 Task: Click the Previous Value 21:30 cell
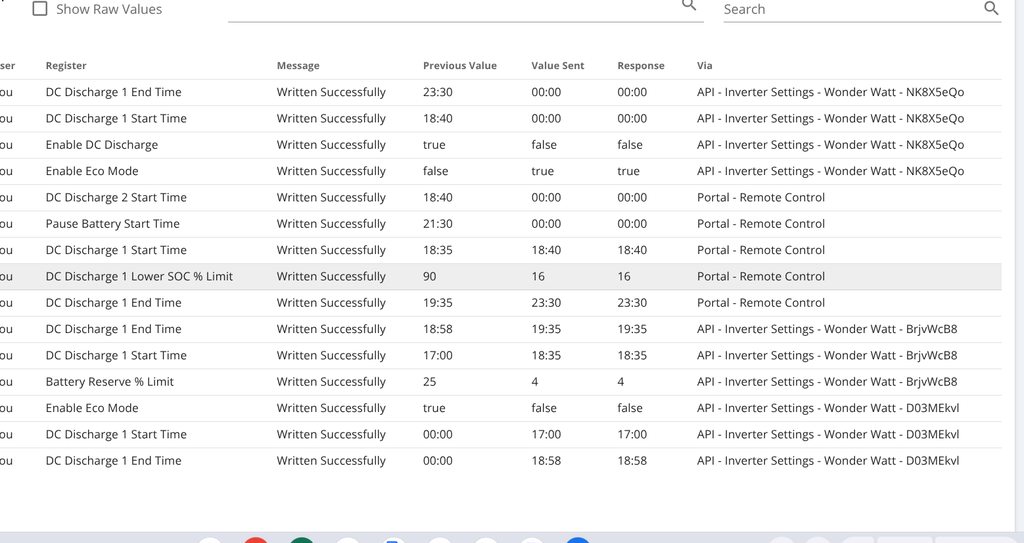[x=437, y=224]
